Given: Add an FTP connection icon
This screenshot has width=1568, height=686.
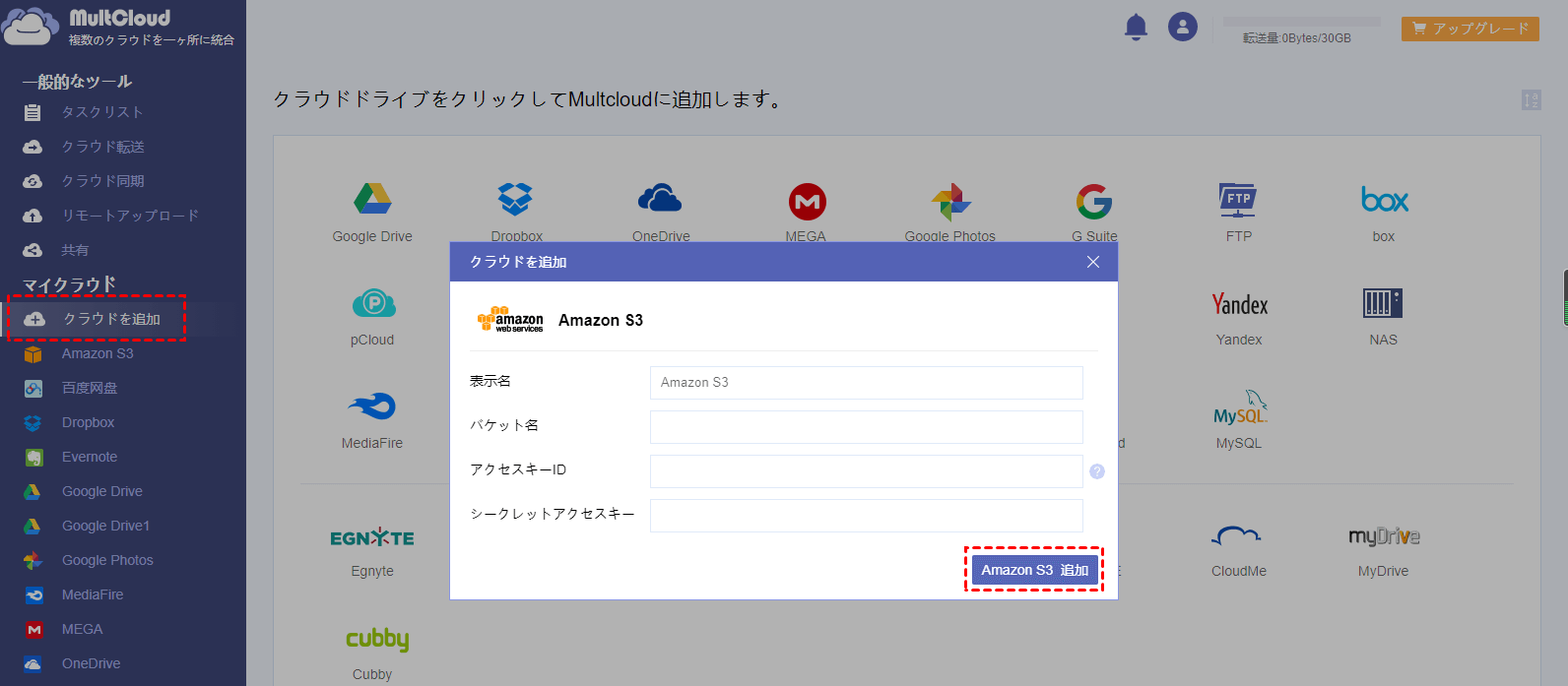Looking at the screenshot, I should (x=1238, y=201).
